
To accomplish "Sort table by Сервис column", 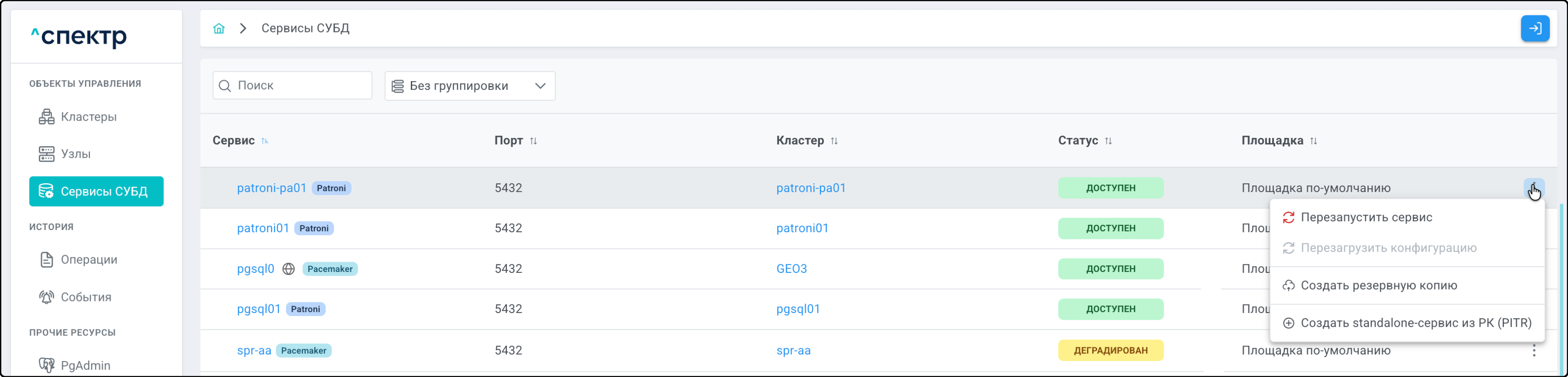I will (265, 141).
